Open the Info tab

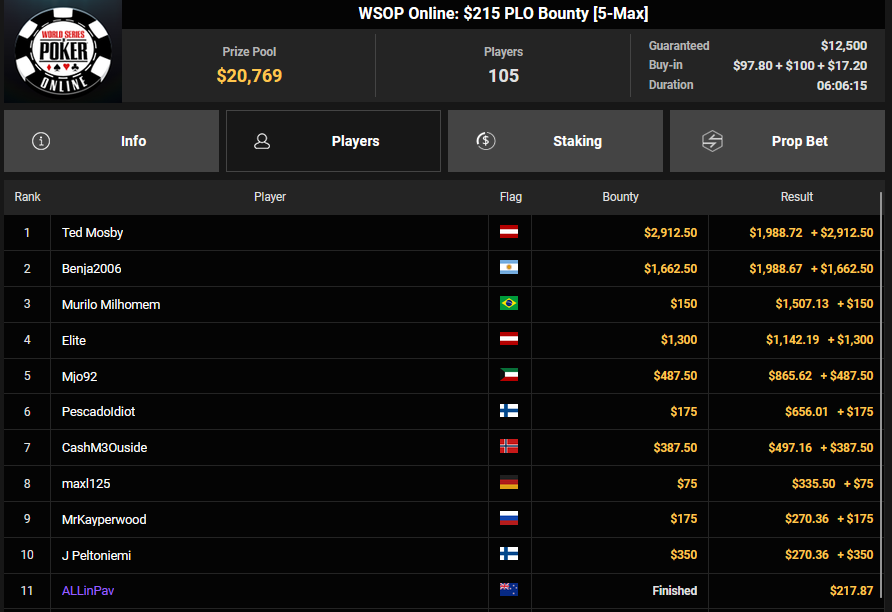(x=112, y=141)
